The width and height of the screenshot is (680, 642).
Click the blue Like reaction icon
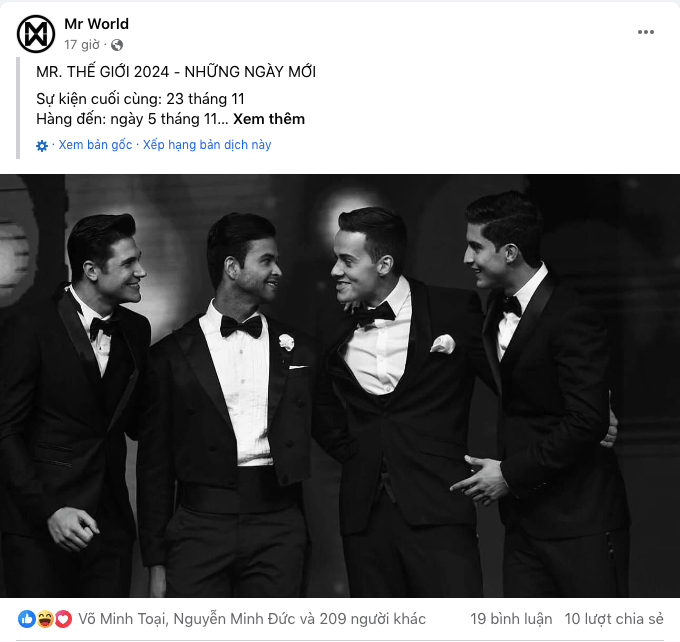click(27, 619)
